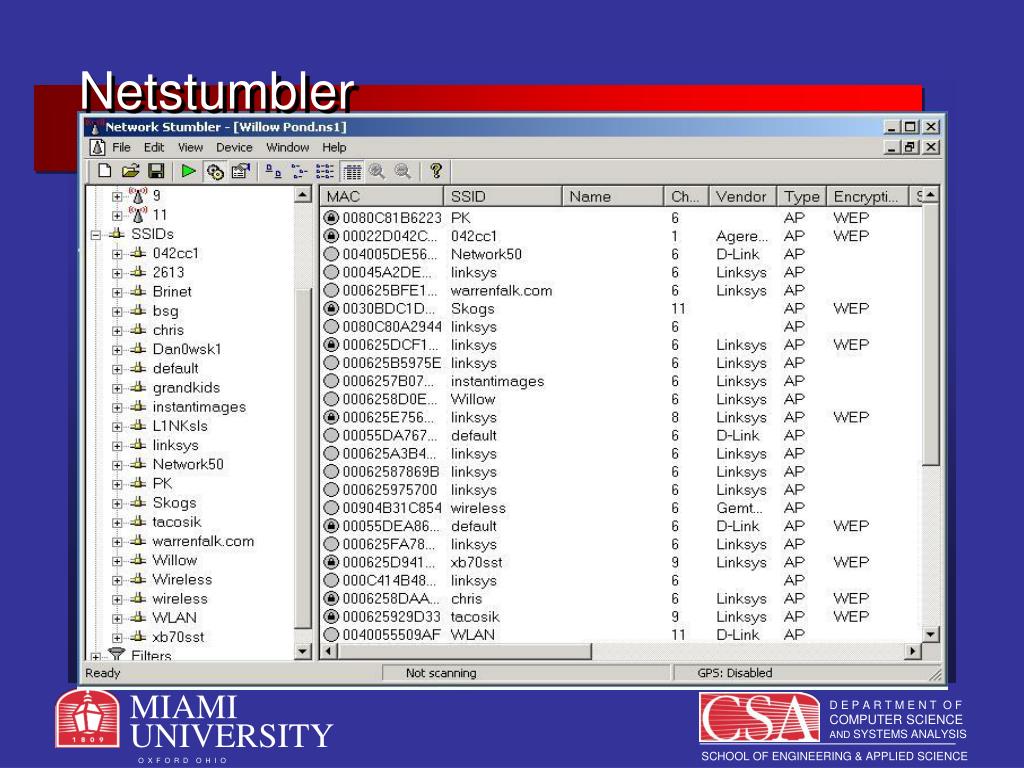
Task: Click tree pane scrollbar up arrow
Action: [302, 195]
